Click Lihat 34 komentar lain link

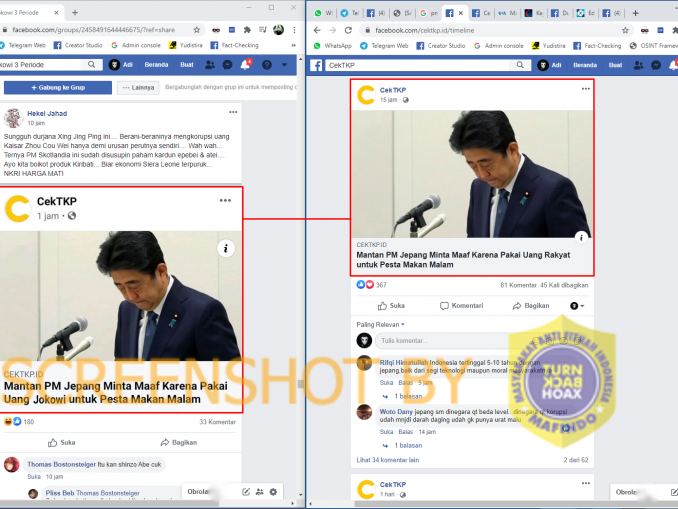click(x=388, y=460)
